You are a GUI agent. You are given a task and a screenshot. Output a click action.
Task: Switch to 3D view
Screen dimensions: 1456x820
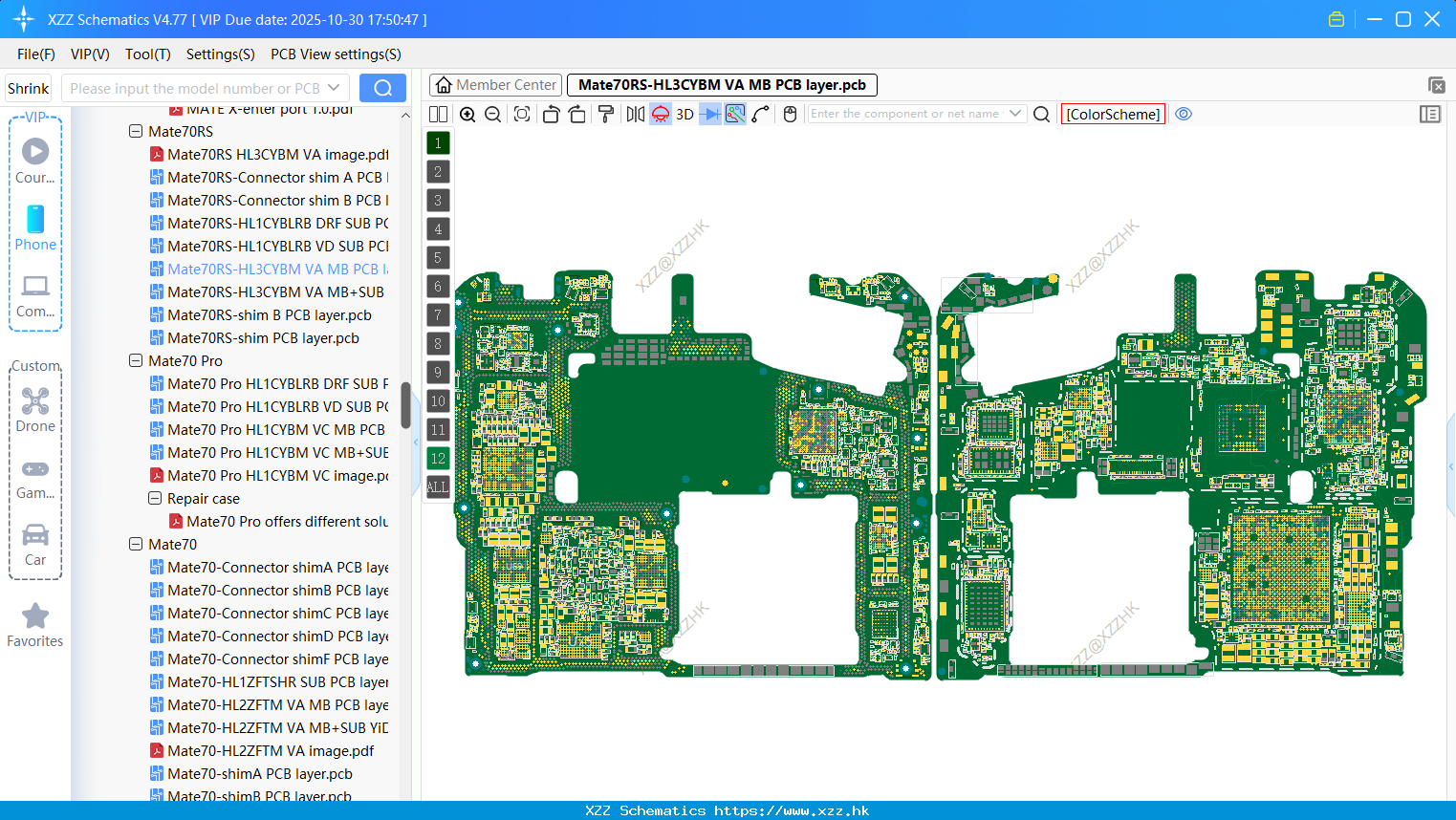[x=685, y=114]
